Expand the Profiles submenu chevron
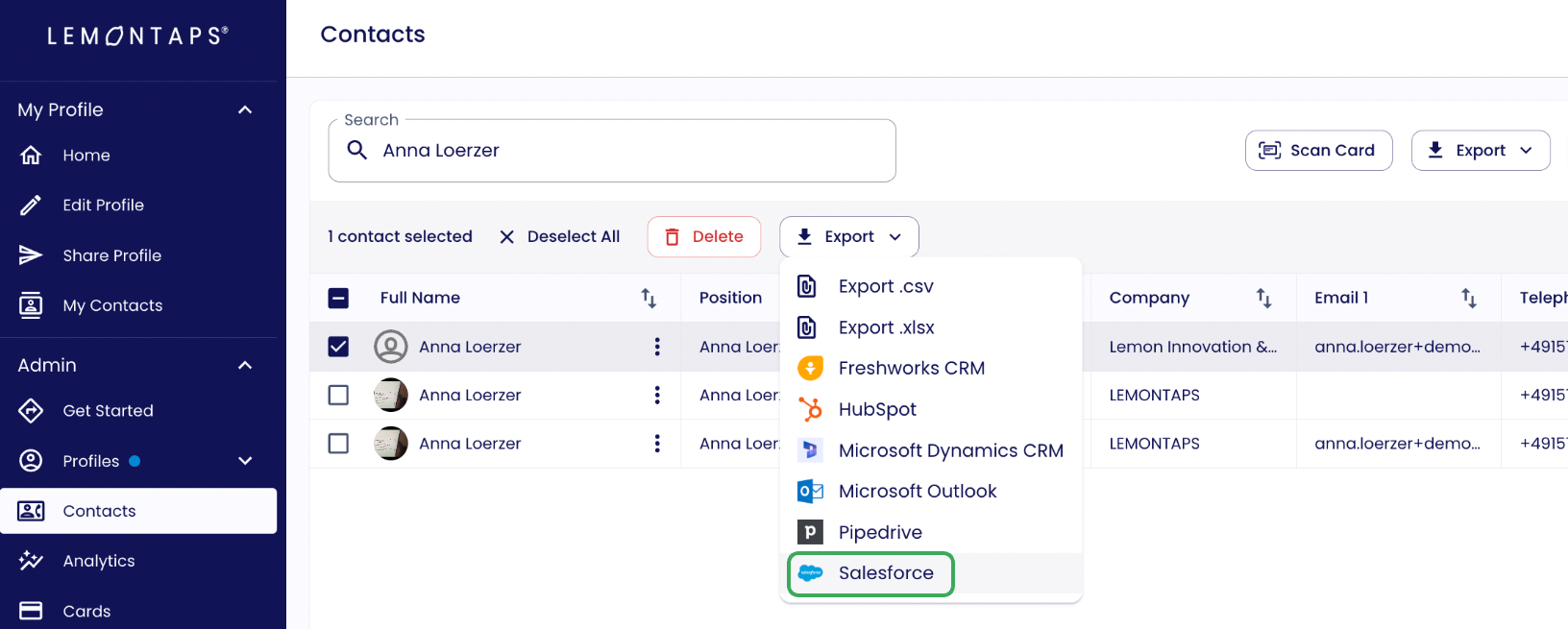The height and width of the screenshot is (629, 1568). (245, 461)
